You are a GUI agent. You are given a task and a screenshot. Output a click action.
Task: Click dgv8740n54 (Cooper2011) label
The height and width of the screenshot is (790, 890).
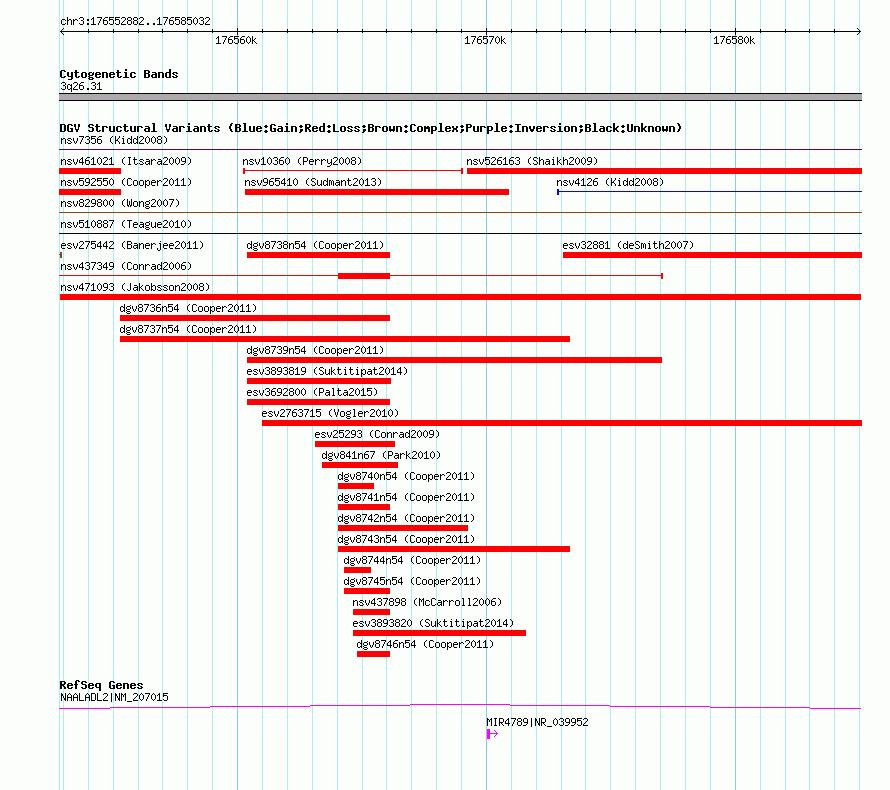[406, 476]
